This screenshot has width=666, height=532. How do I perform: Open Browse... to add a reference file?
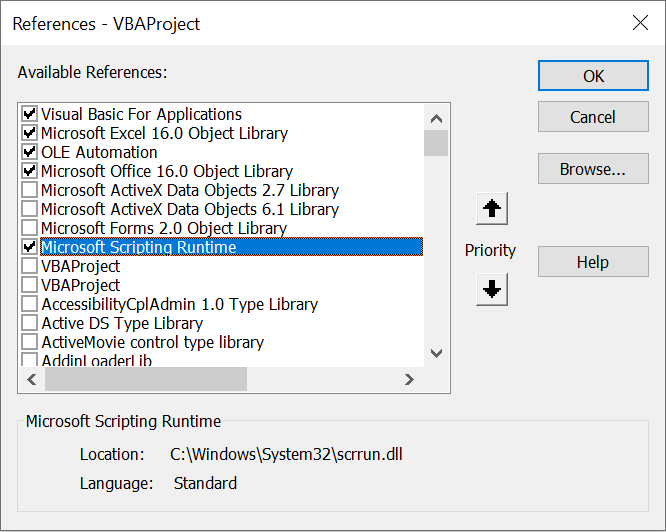pyautogui.click(x=593, y=169)
